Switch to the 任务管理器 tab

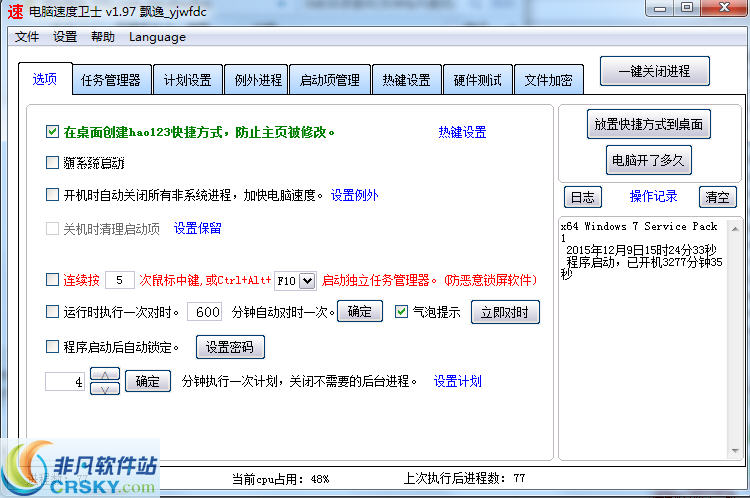(111, 80)
